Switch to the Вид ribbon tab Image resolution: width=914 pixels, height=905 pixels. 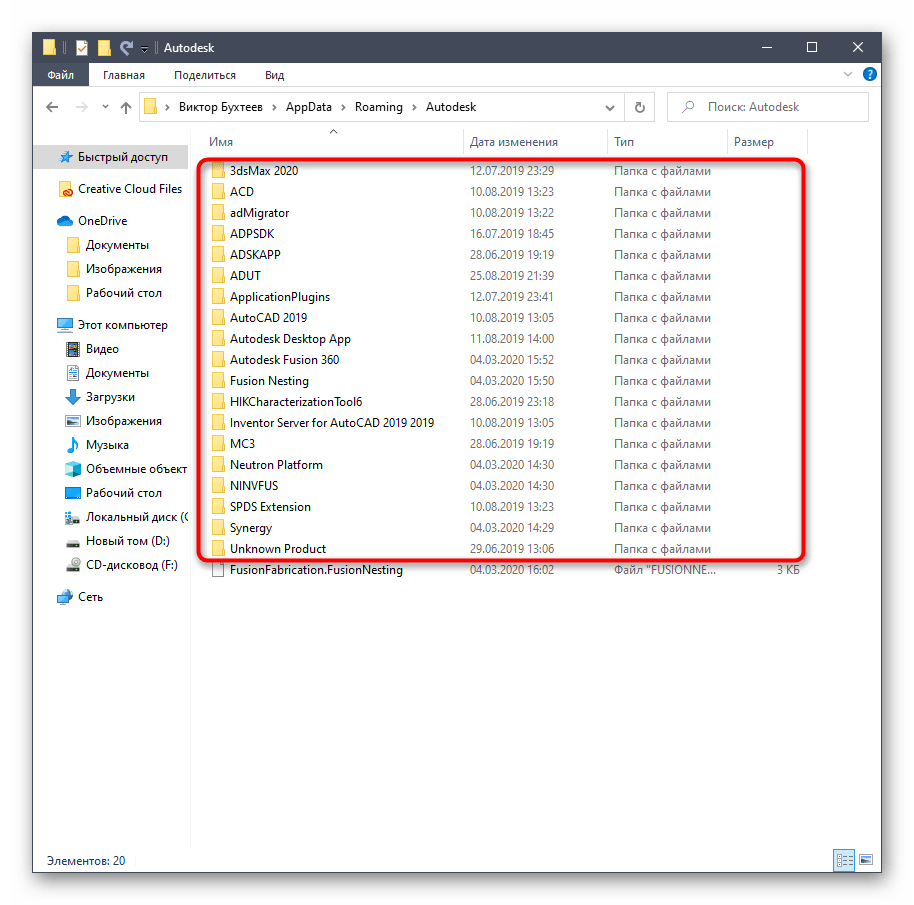pos(275,75)
